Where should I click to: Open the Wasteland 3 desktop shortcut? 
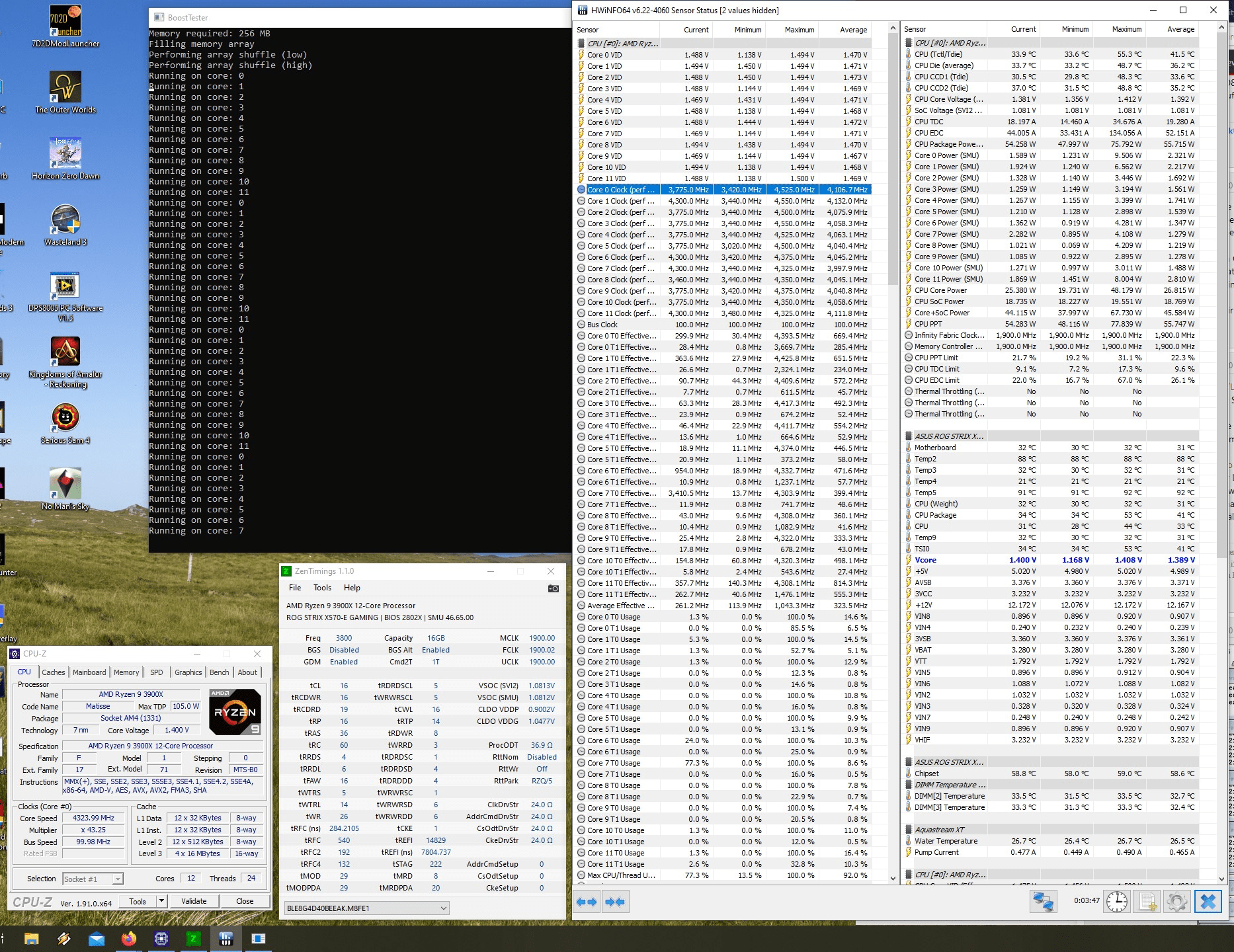(x=65, y=225)
